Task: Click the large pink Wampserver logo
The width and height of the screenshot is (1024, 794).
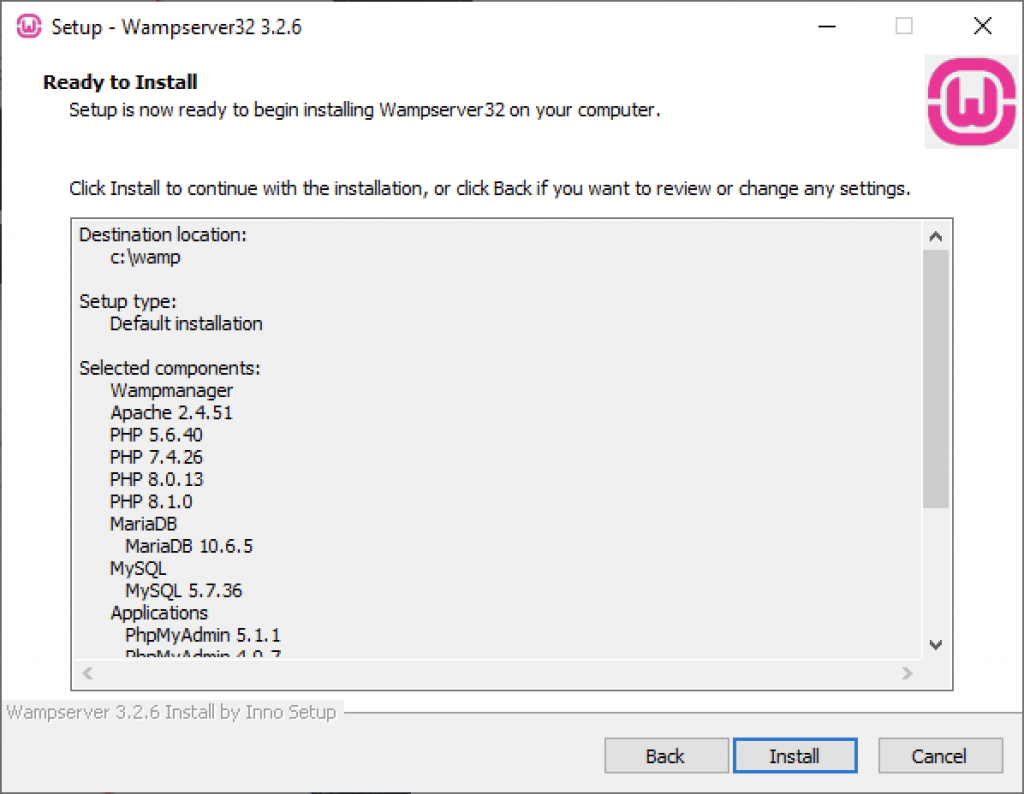Action: (972, 102)
